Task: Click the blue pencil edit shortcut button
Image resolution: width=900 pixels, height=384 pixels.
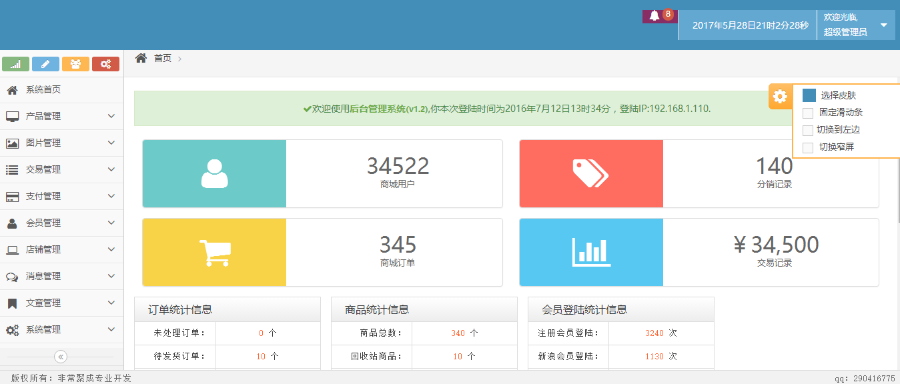Action: coord(46,64)
